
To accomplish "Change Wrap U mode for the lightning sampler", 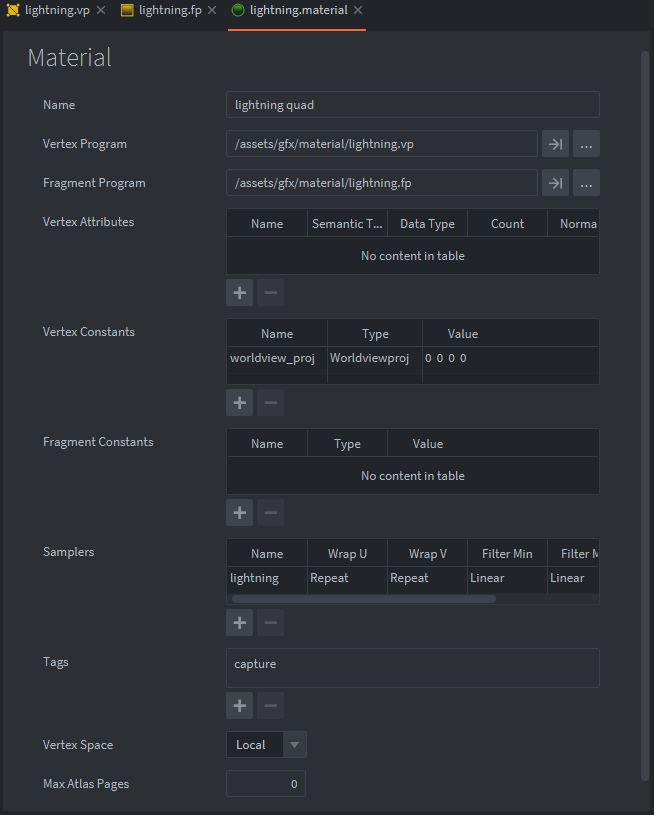I will pyautogui.click(x=346, y=578).
